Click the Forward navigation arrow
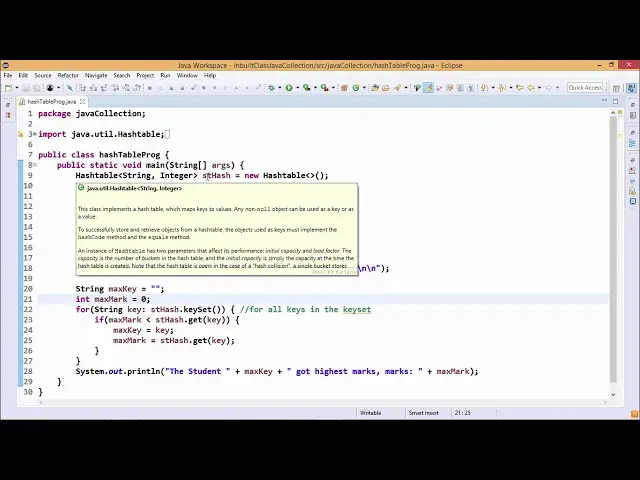640x480 pixels. 549,88
